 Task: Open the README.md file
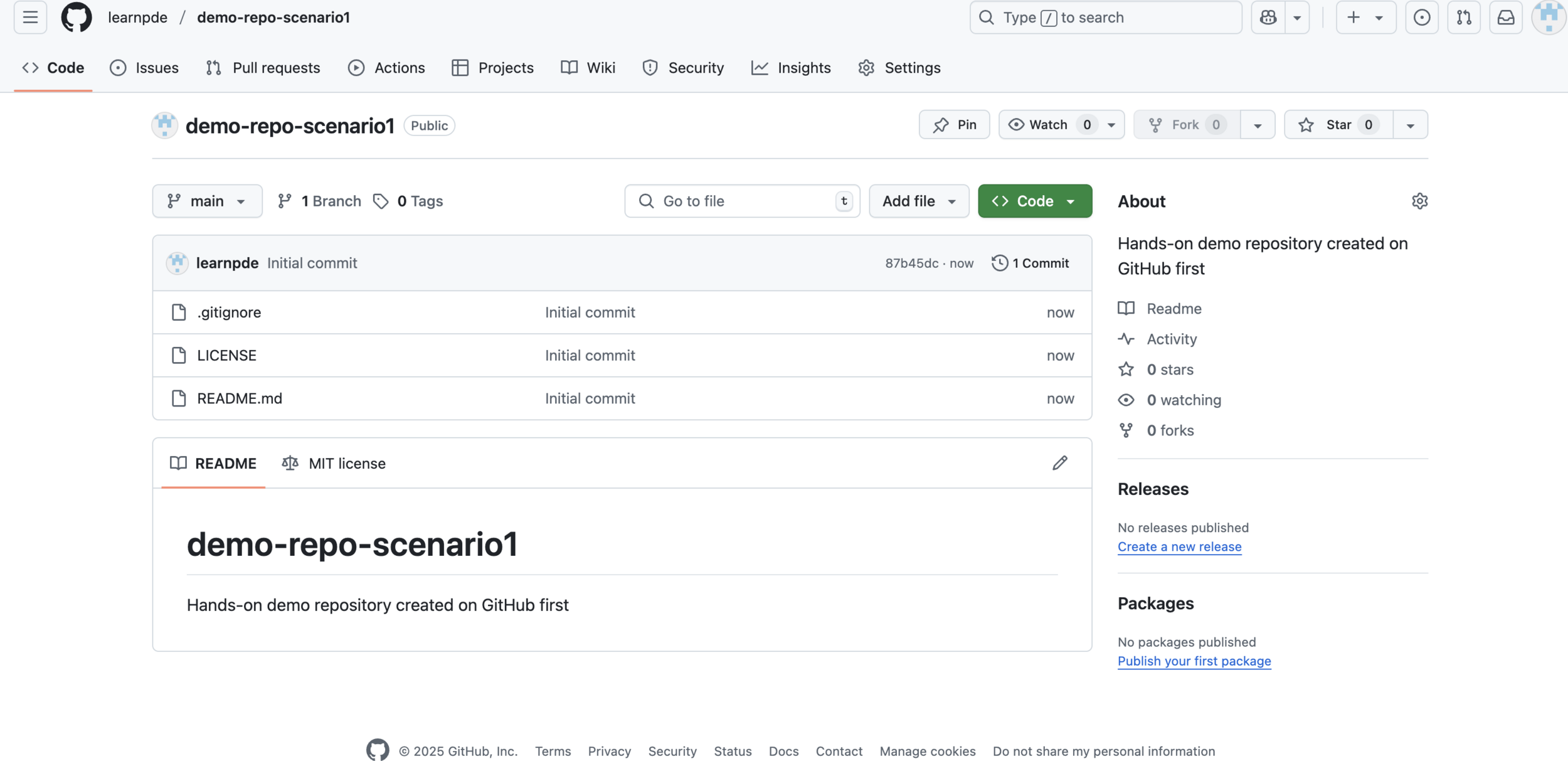[x=240, y=398]
